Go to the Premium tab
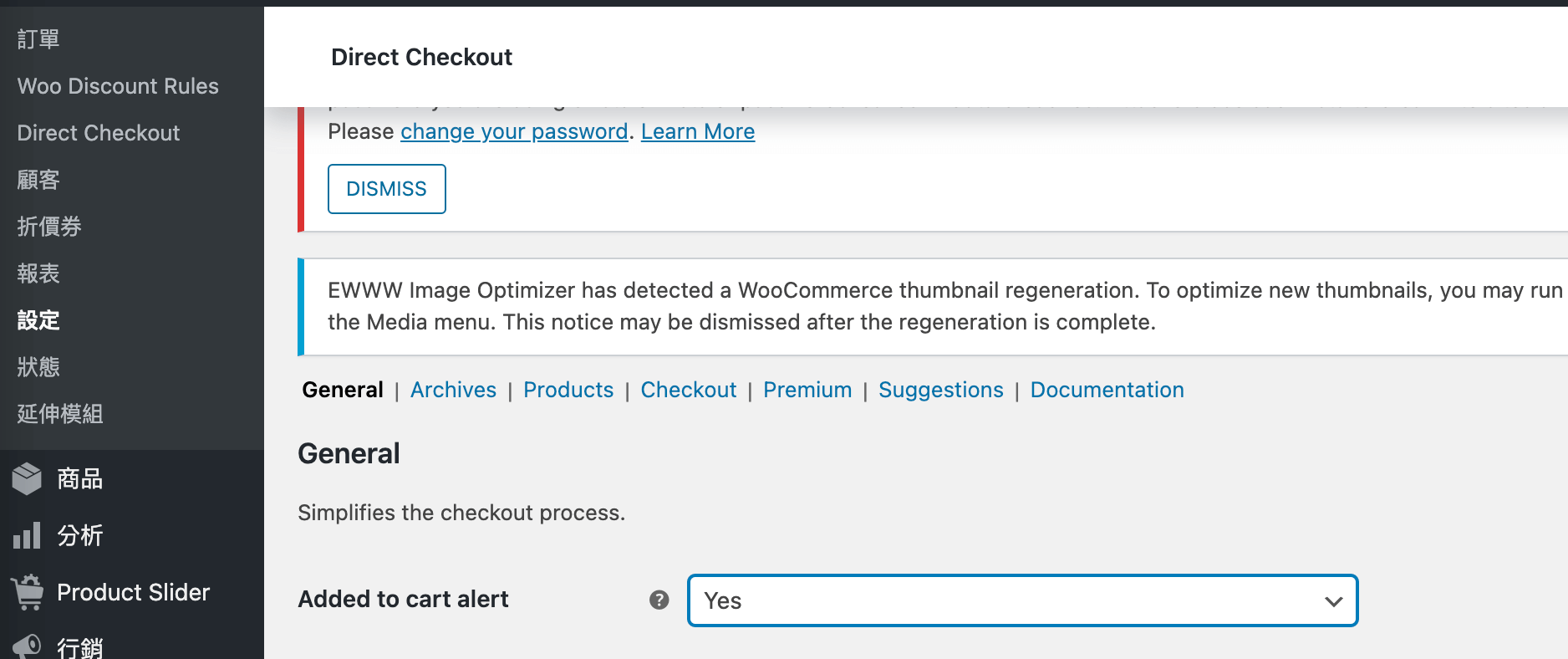Image resolution: width=1568 pixels, height=659 pixels. 807,390
